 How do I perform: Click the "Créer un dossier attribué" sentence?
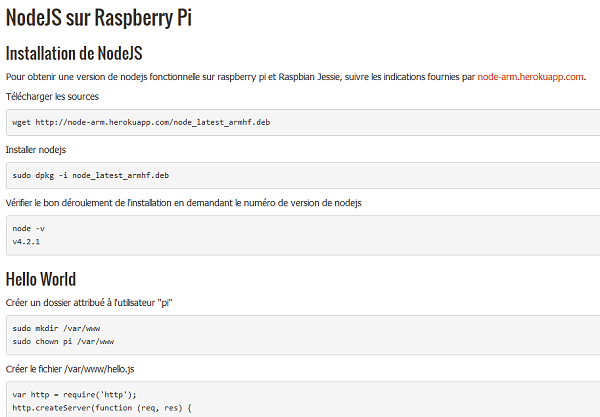coord(89,303)
